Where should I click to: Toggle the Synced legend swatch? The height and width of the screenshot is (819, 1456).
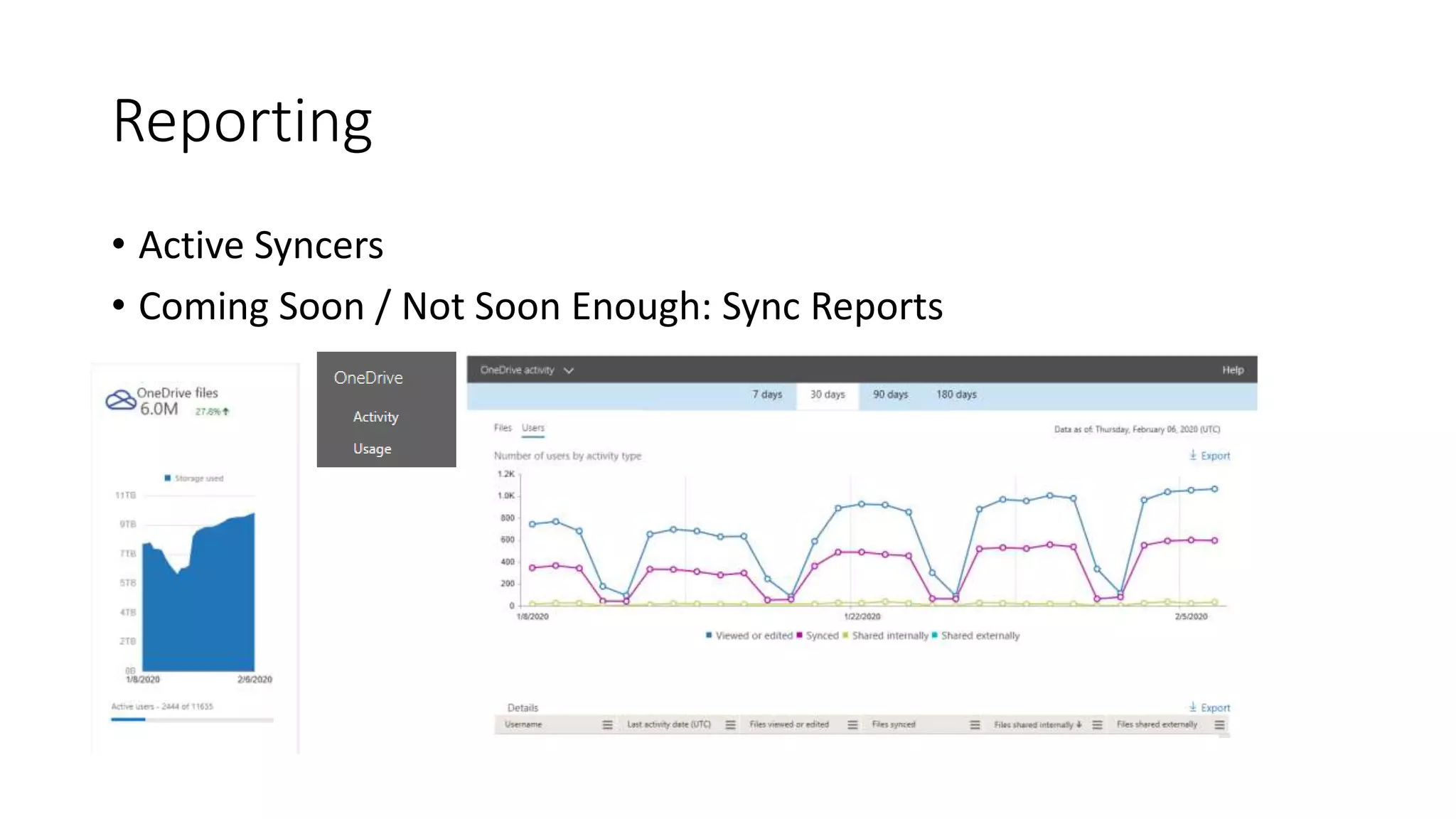pos(799,636)
